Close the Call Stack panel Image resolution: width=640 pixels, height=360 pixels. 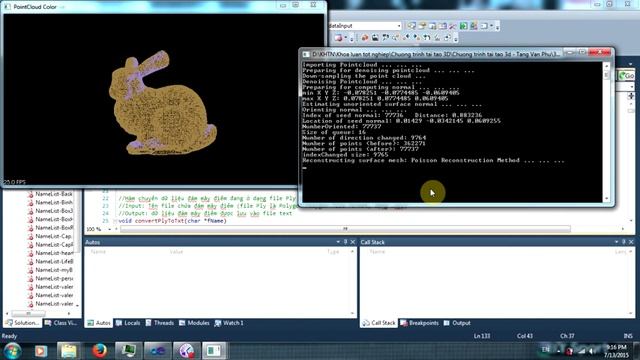(631, 242)
